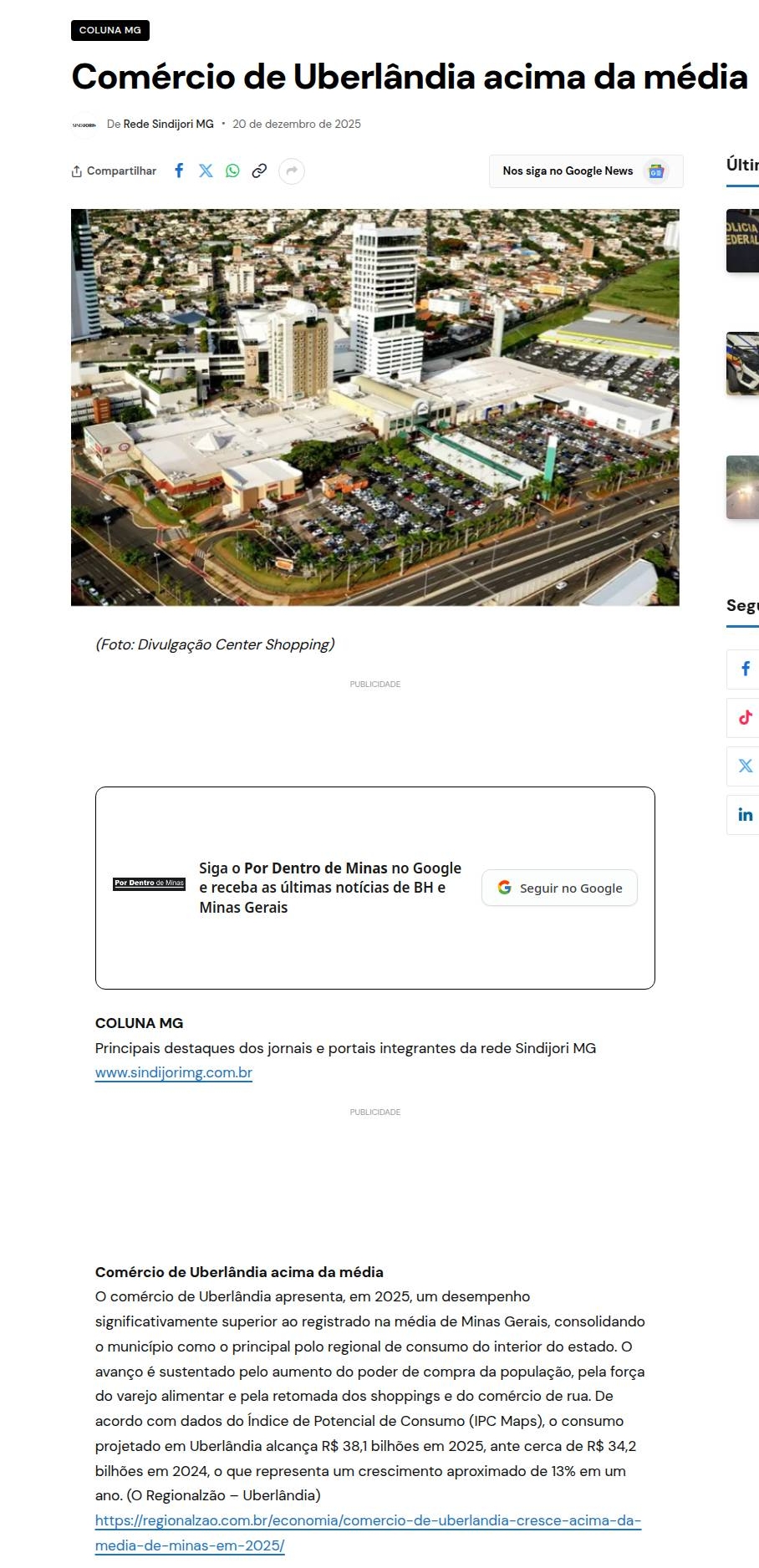Share the article on Facebook
This screenshot has height=1568, width=759.
click(x=179, y=171)
